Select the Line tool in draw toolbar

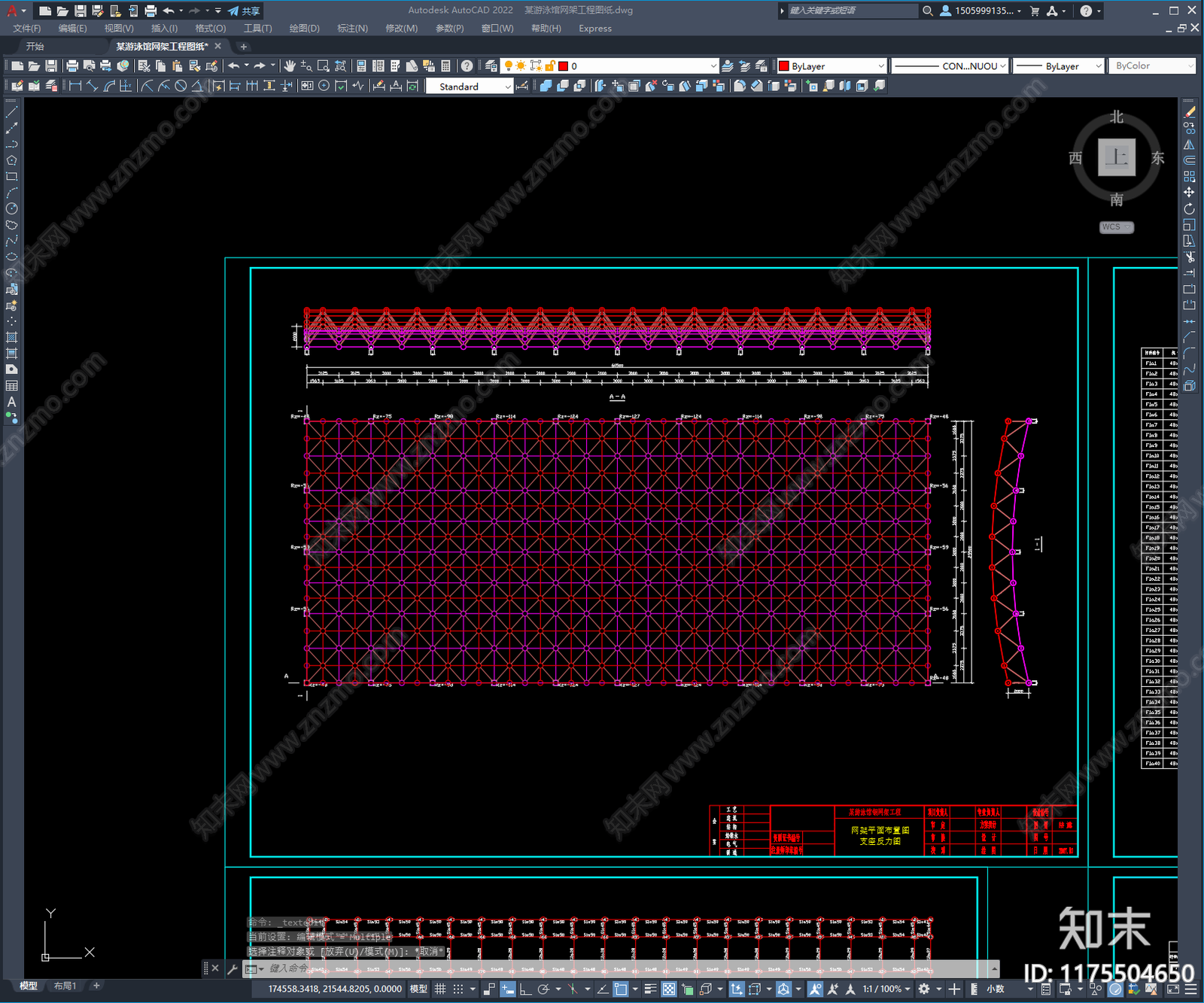[x=11, y=111]
